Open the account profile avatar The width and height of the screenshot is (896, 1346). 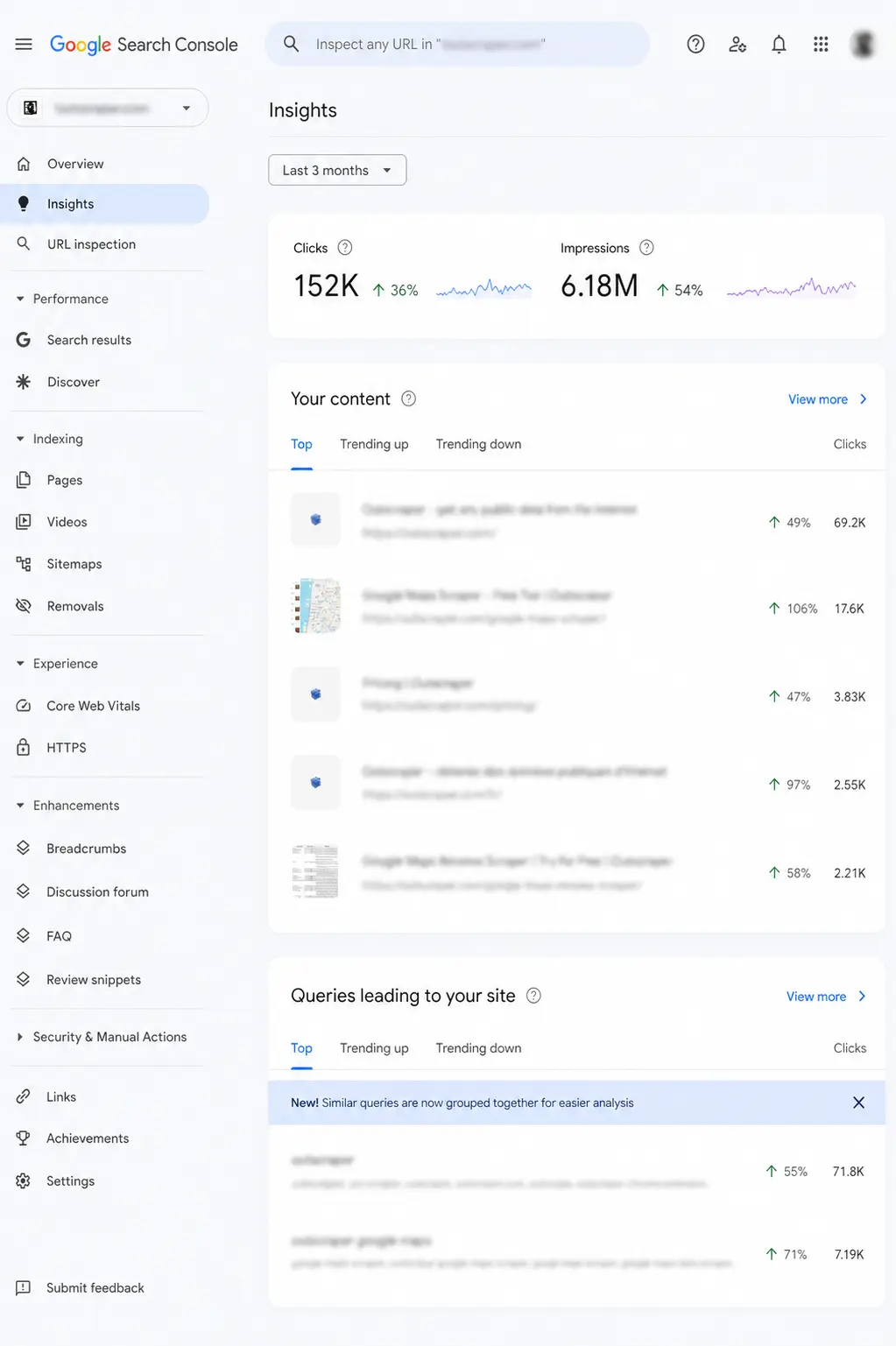pos(864,44)
